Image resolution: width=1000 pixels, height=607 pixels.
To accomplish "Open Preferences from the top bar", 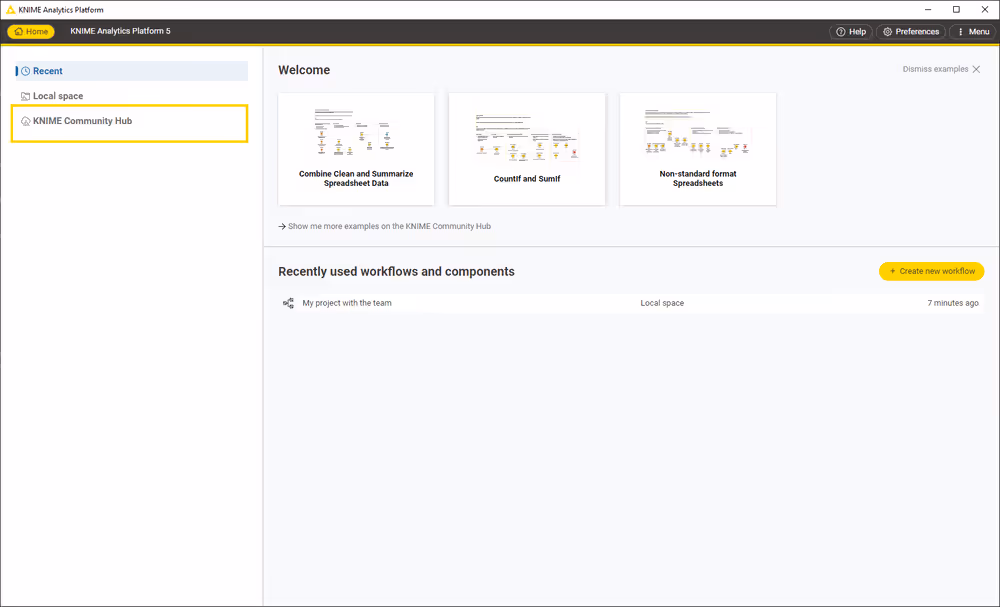I will point(910,32).
